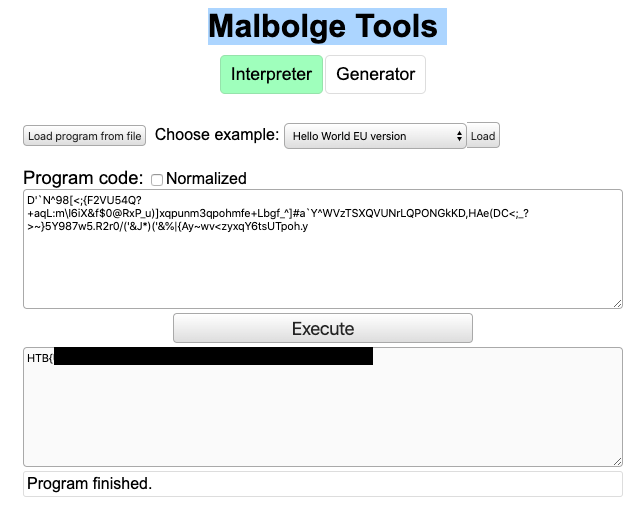Click Load program from file button

click(x=85, y=136)
